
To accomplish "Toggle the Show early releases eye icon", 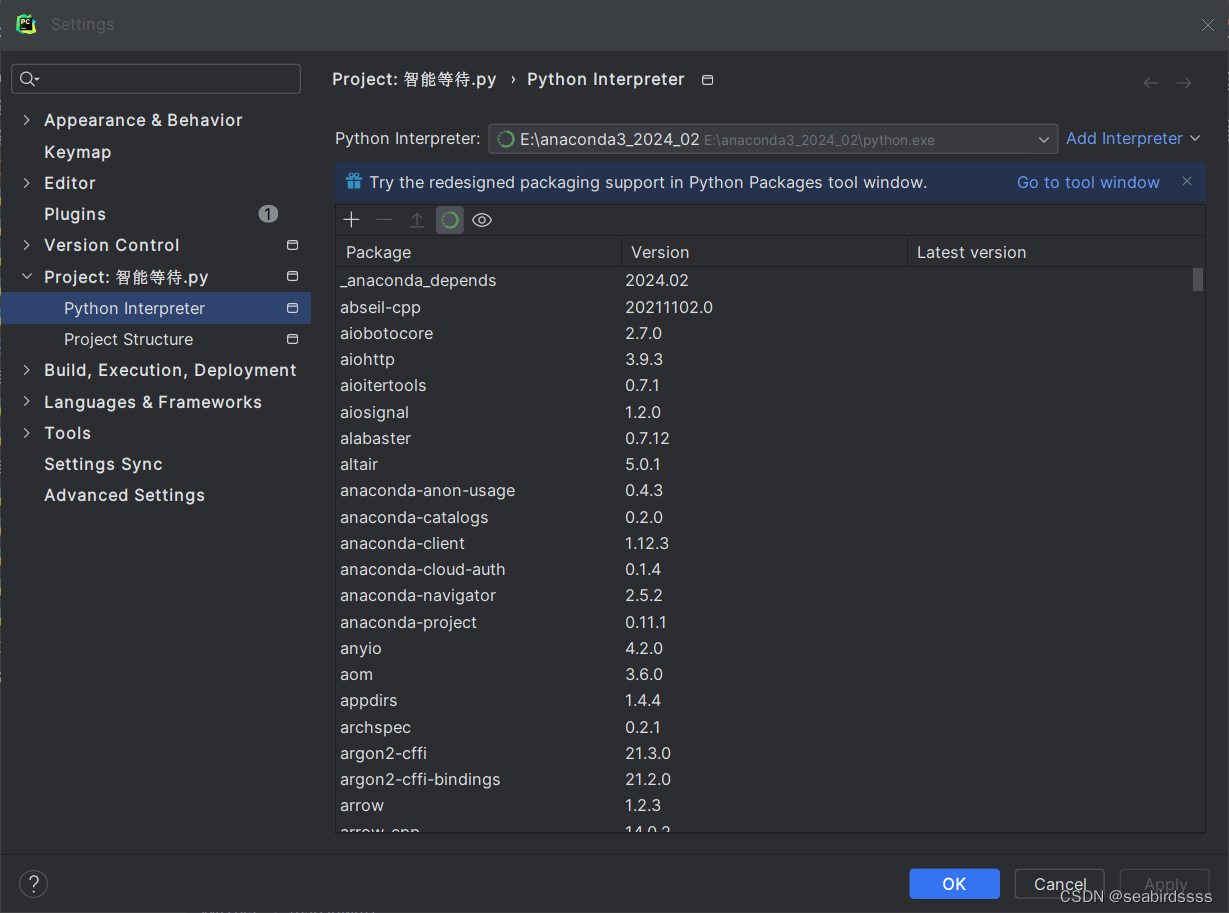I will (482, 220).
